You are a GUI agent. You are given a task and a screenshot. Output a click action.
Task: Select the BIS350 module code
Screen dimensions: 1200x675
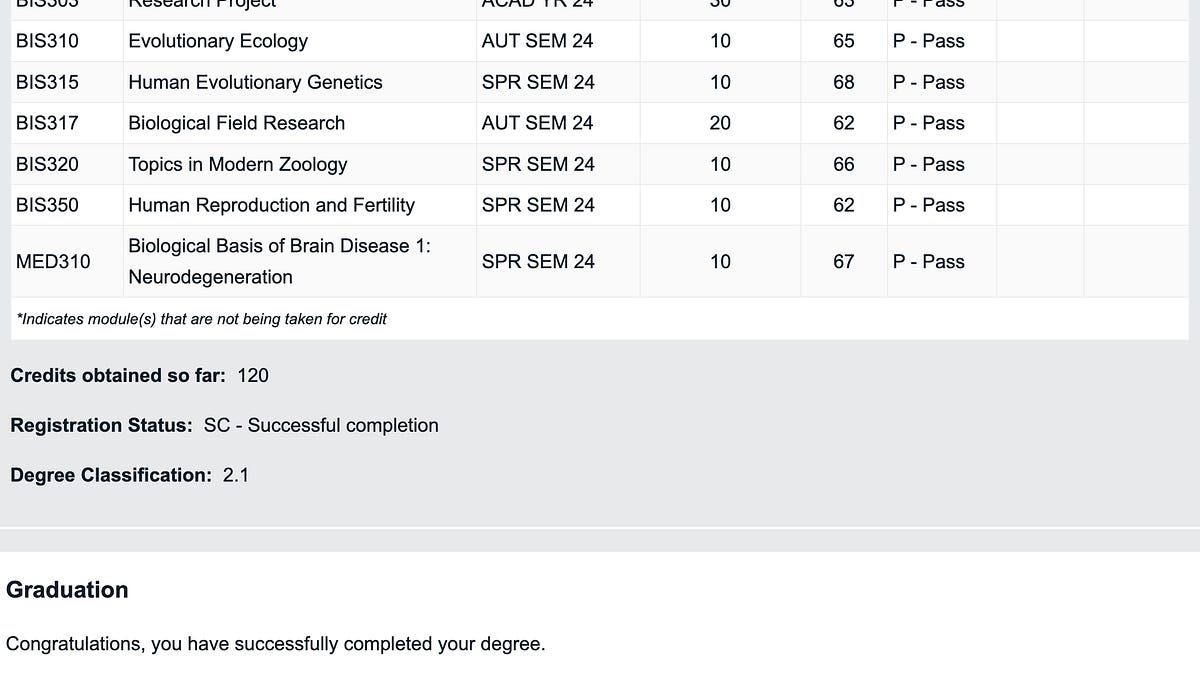[x=47, y=205]
